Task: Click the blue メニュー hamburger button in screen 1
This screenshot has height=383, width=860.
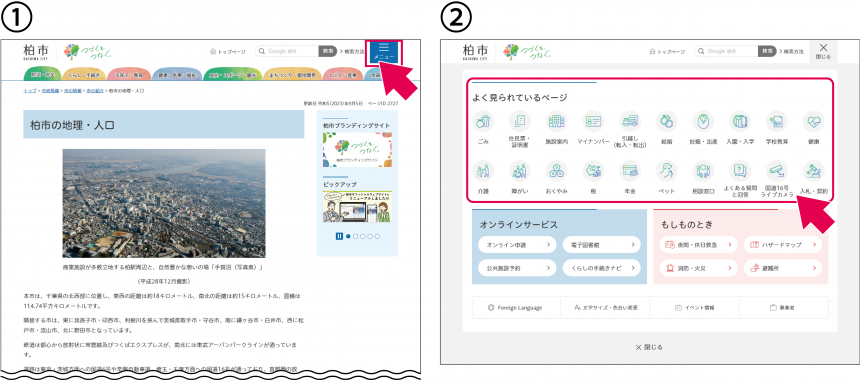Action: tap(384, 52)
